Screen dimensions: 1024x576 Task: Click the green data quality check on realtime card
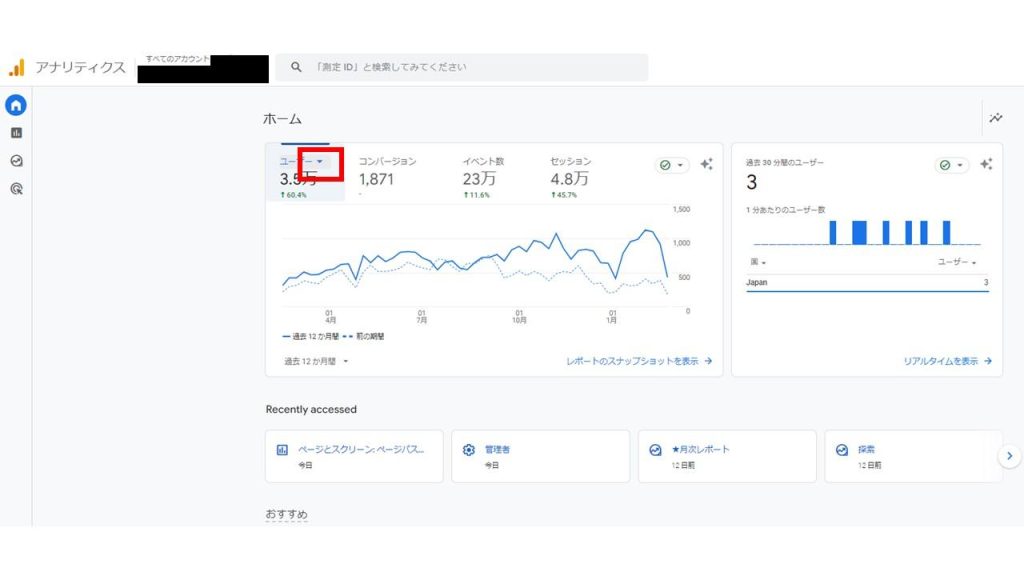(x=944, y=165)
